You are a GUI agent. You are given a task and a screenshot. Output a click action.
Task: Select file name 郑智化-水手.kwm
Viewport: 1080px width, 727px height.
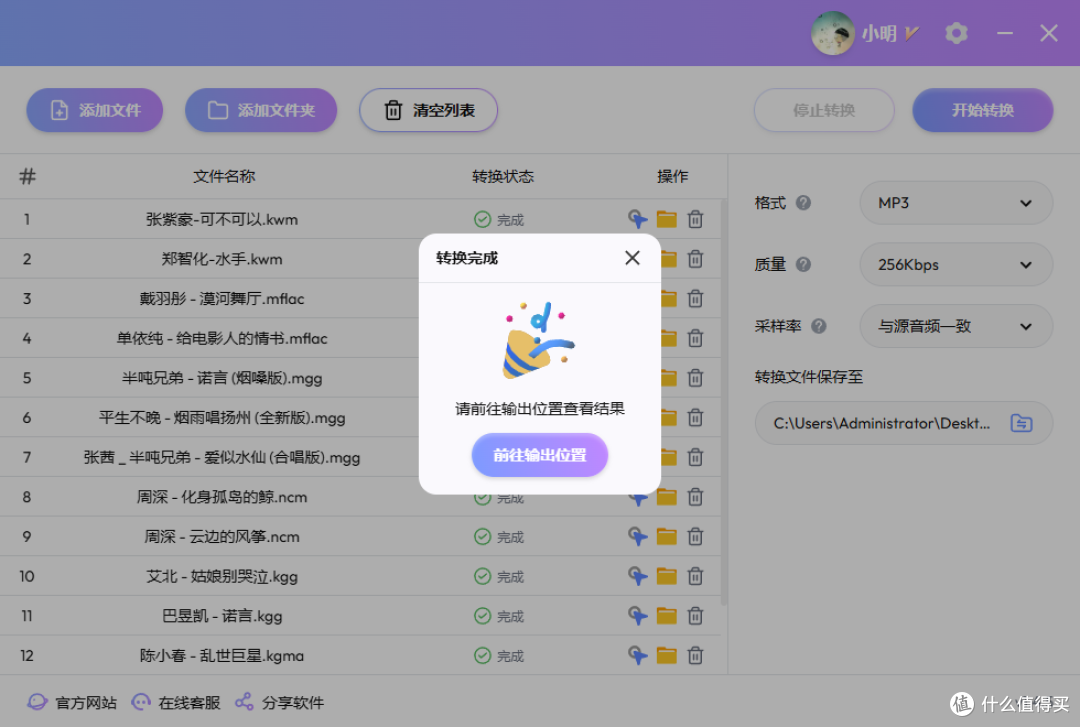pyautogui.click(x=222, y=259)
